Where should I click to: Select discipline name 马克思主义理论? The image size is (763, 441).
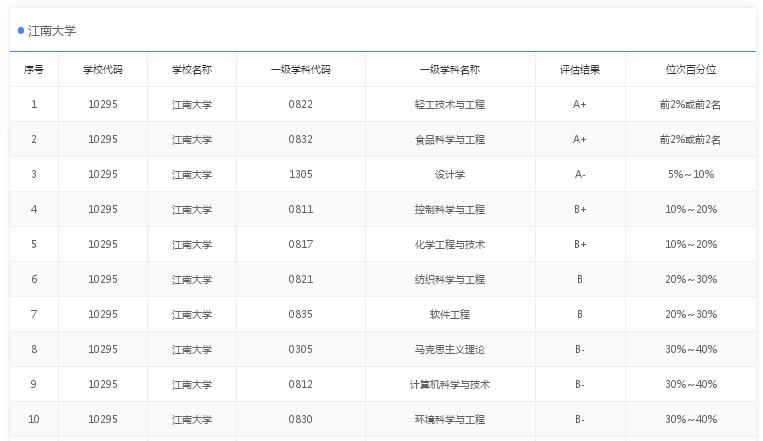pyautogui.click(x=450, y=349)
